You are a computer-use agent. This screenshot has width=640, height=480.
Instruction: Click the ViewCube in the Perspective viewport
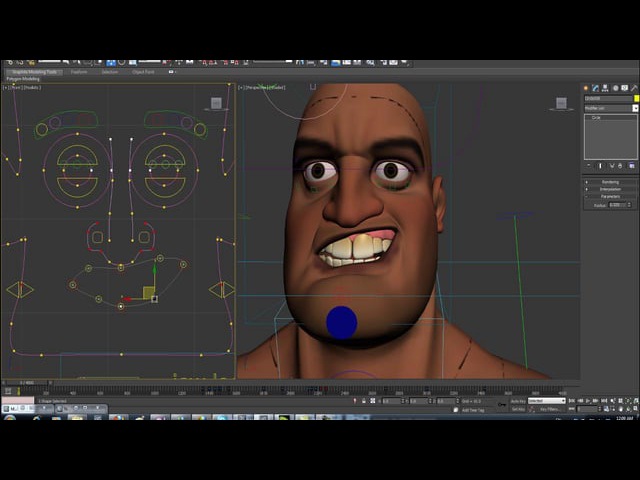tap(562, 103)
